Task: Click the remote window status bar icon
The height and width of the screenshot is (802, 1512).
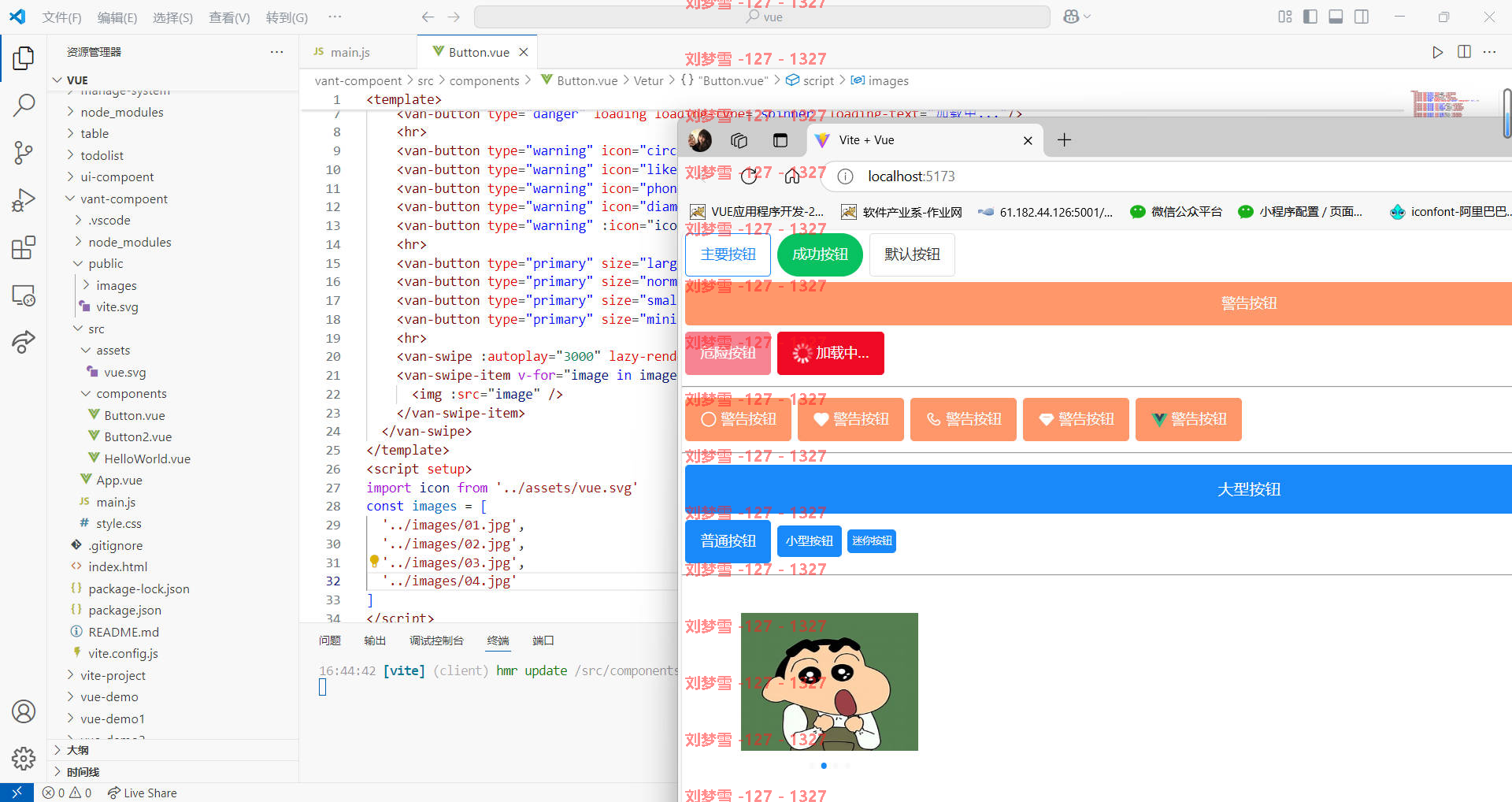Action: [17, 793]
